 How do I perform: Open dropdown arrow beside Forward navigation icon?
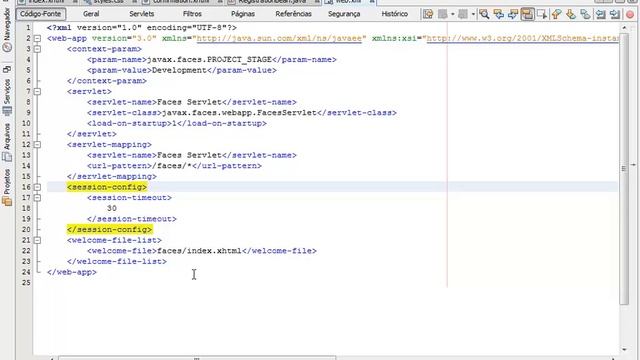[x=473, y=14]
